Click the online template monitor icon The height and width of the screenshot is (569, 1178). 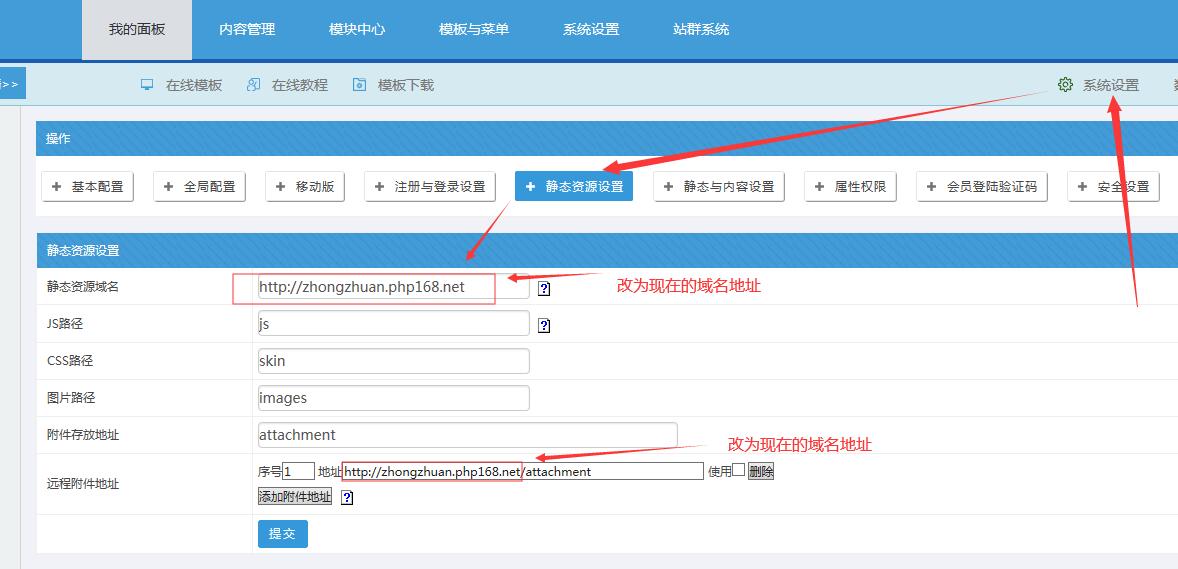[x=147, y=85]
